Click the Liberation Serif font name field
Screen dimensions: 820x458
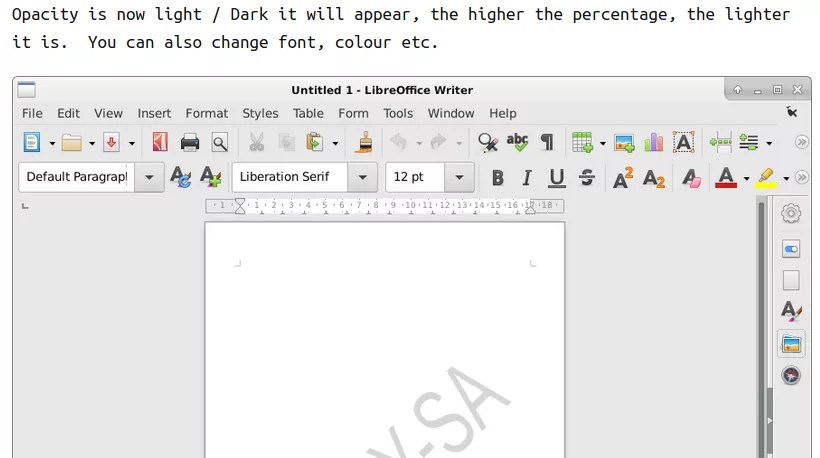[x=290, y=177]
